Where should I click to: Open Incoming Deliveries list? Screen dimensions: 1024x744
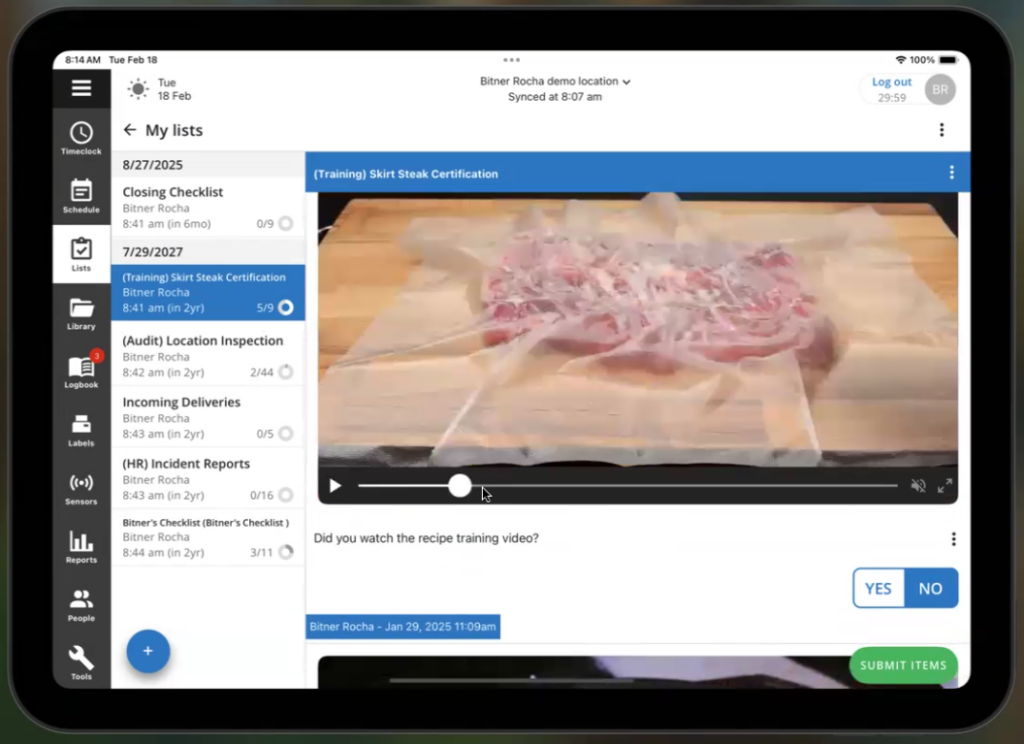(208, 417)
